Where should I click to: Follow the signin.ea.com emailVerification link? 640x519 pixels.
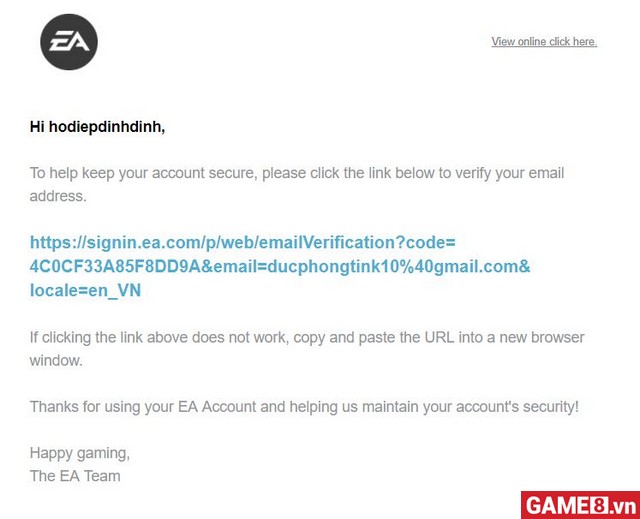pos(280,266)
